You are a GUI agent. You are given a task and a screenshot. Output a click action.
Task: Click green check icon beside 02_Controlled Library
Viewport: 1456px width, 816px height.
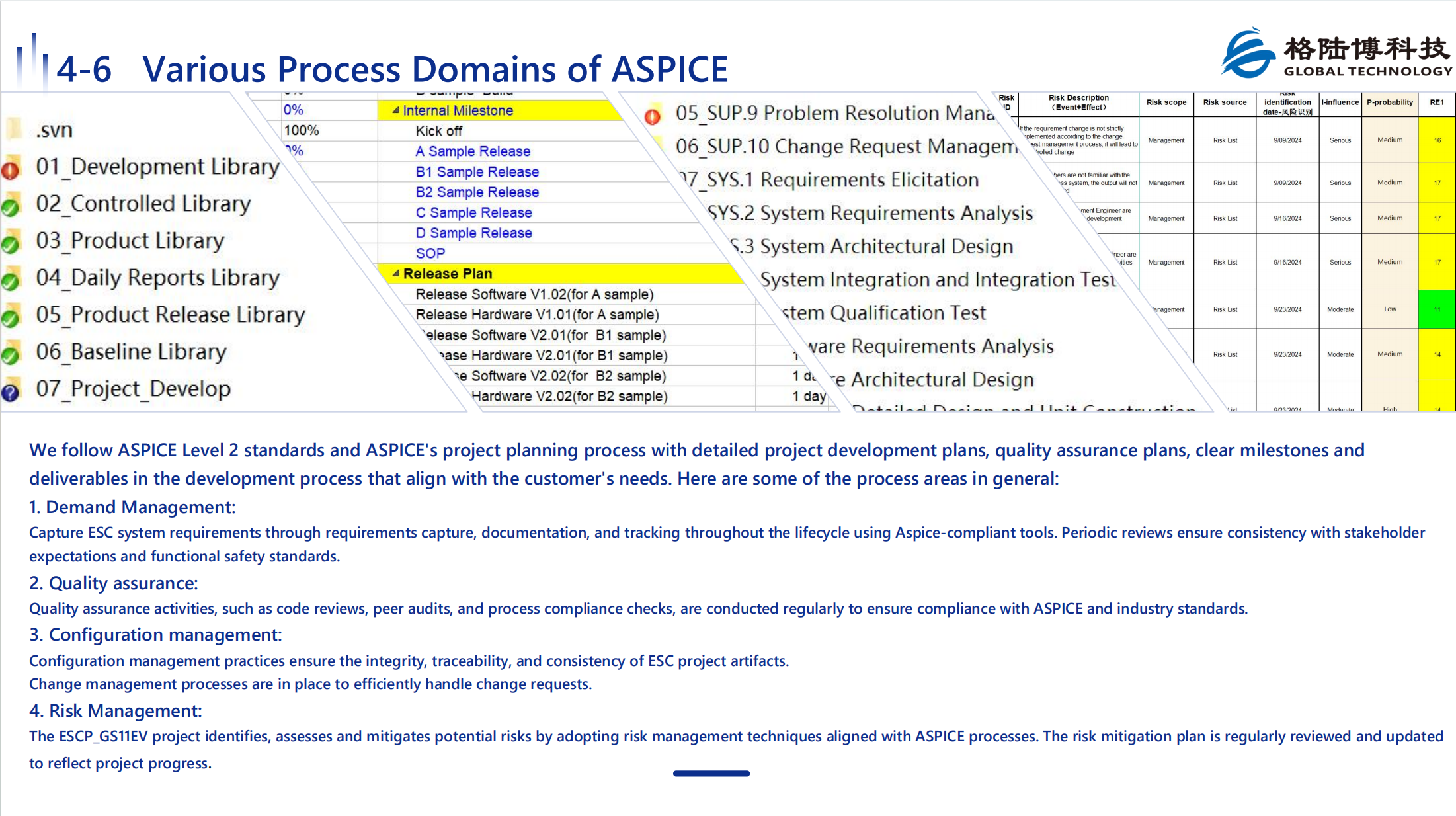11,206
